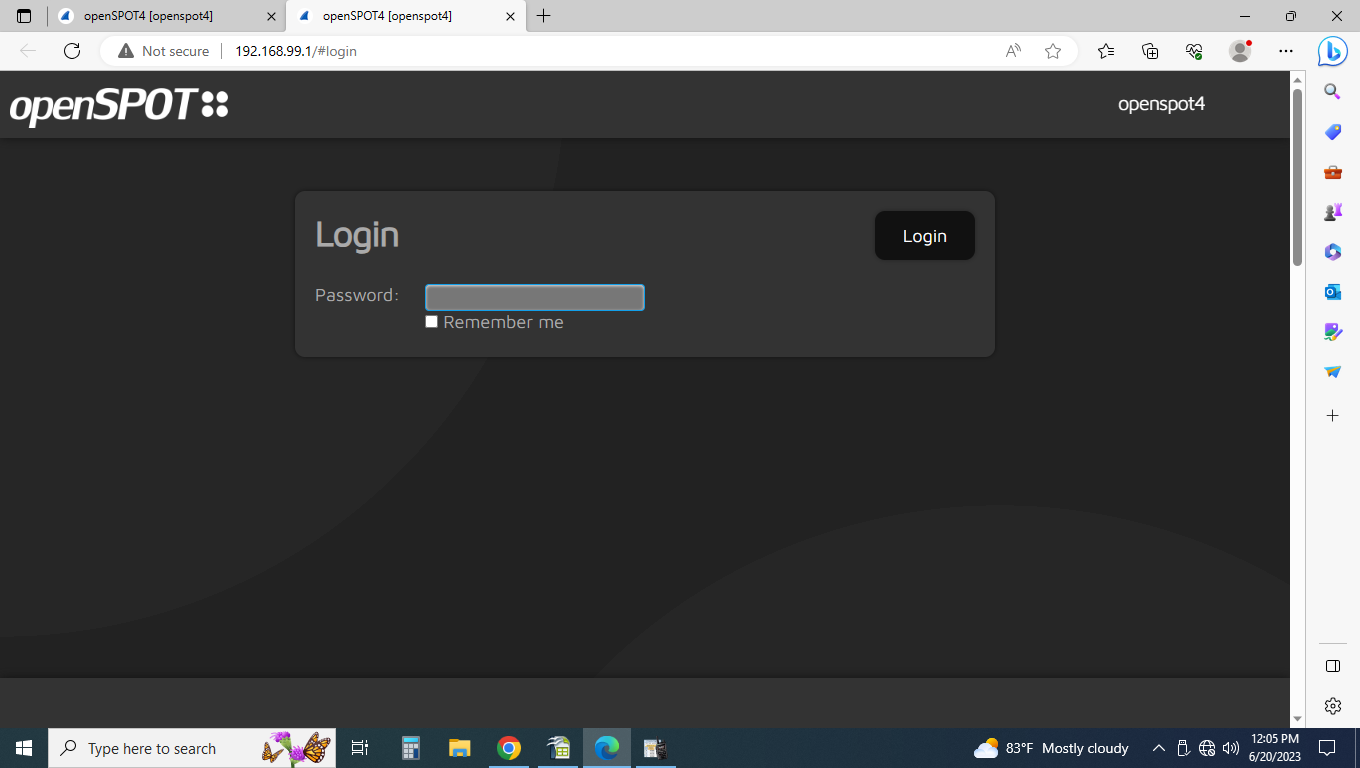This screenshot has width=1360, height=768.
Task: Enable the Remember me option
Action: (431, 321)
